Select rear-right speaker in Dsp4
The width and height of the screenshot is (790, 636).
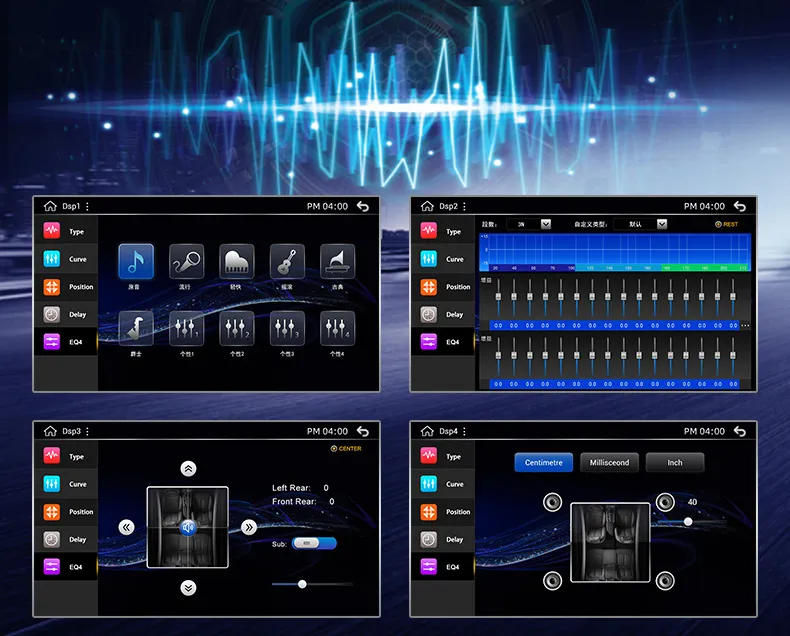point(665,581)
